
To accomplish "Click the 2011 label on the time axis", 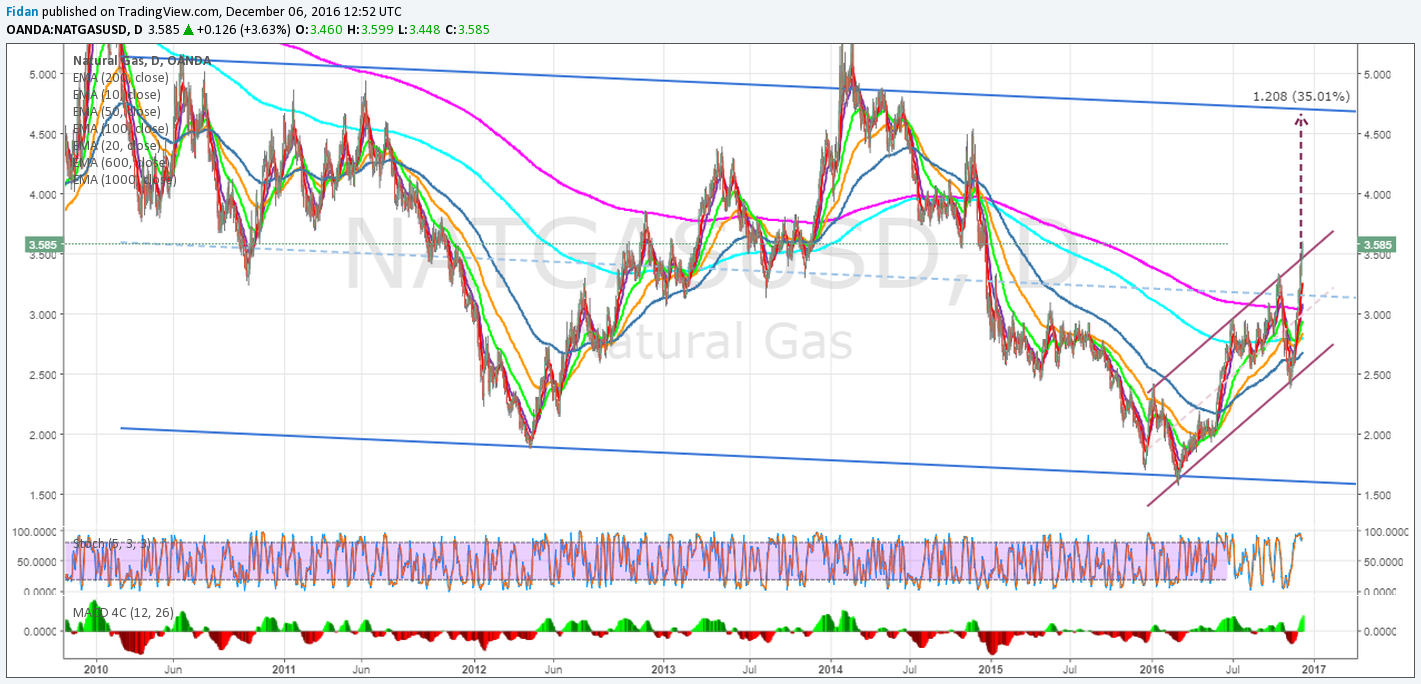I will pyautogui.click(x=284, y=668).
